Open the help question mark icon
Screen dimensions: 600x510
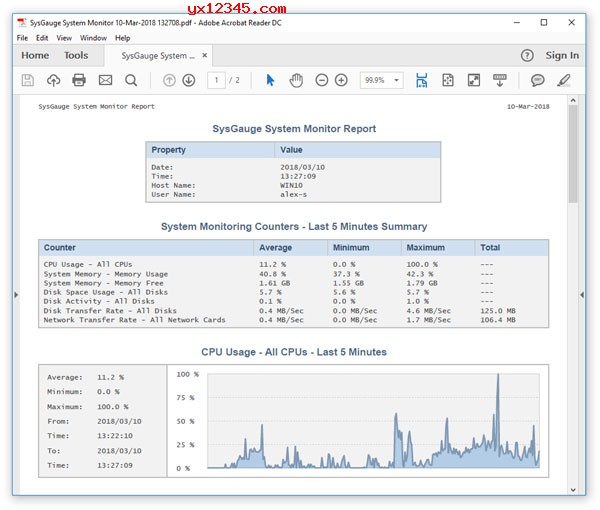point(527,55)
